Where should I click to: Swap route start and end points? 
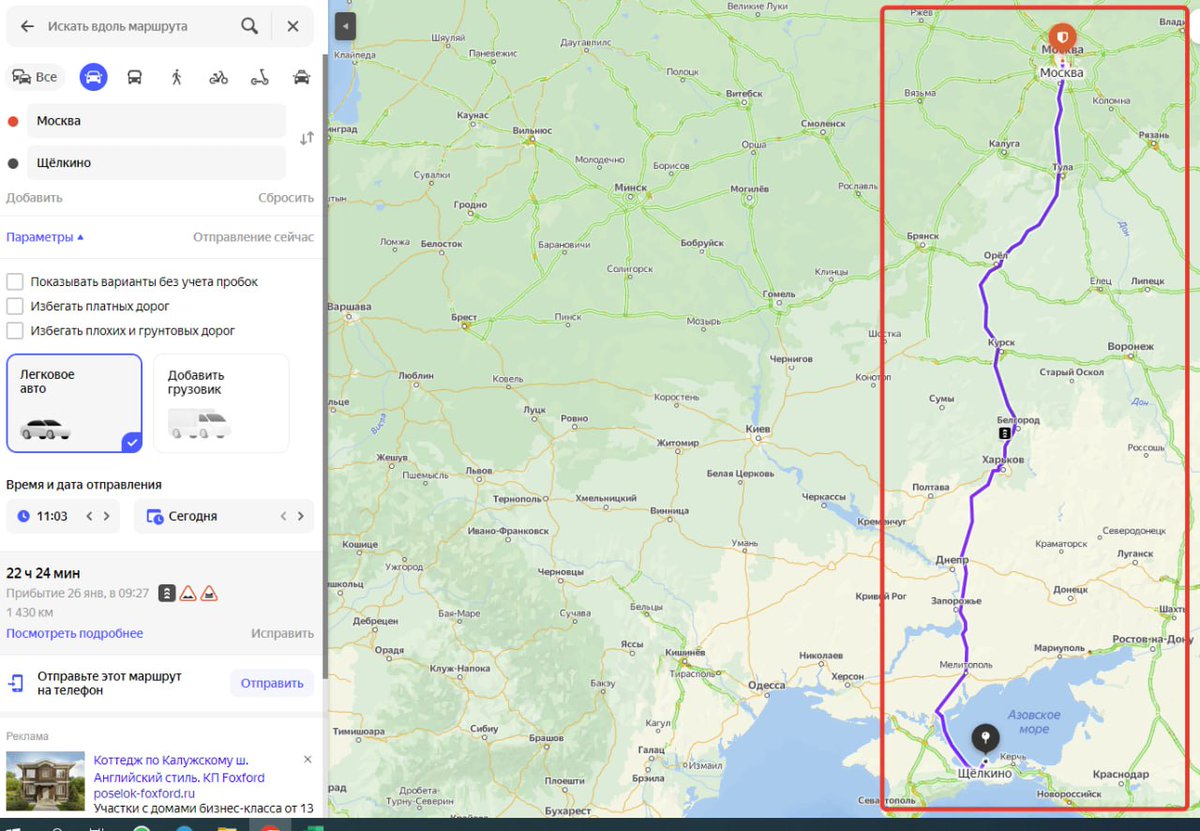pos(307,139)
